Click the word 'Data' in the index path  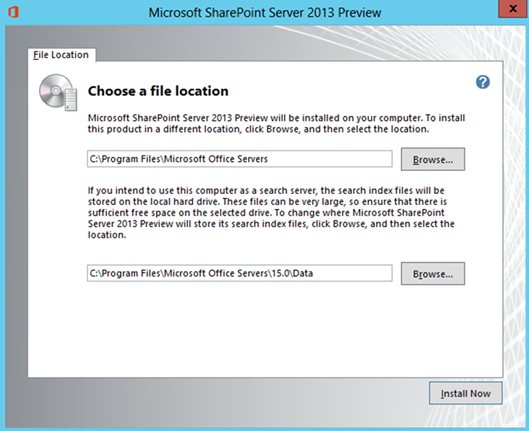pos(303,273)
